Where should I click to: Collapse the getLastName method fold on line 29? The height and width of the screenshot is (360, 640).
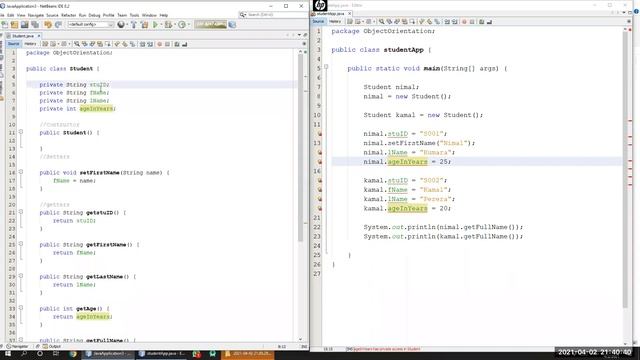coord(21,276)
